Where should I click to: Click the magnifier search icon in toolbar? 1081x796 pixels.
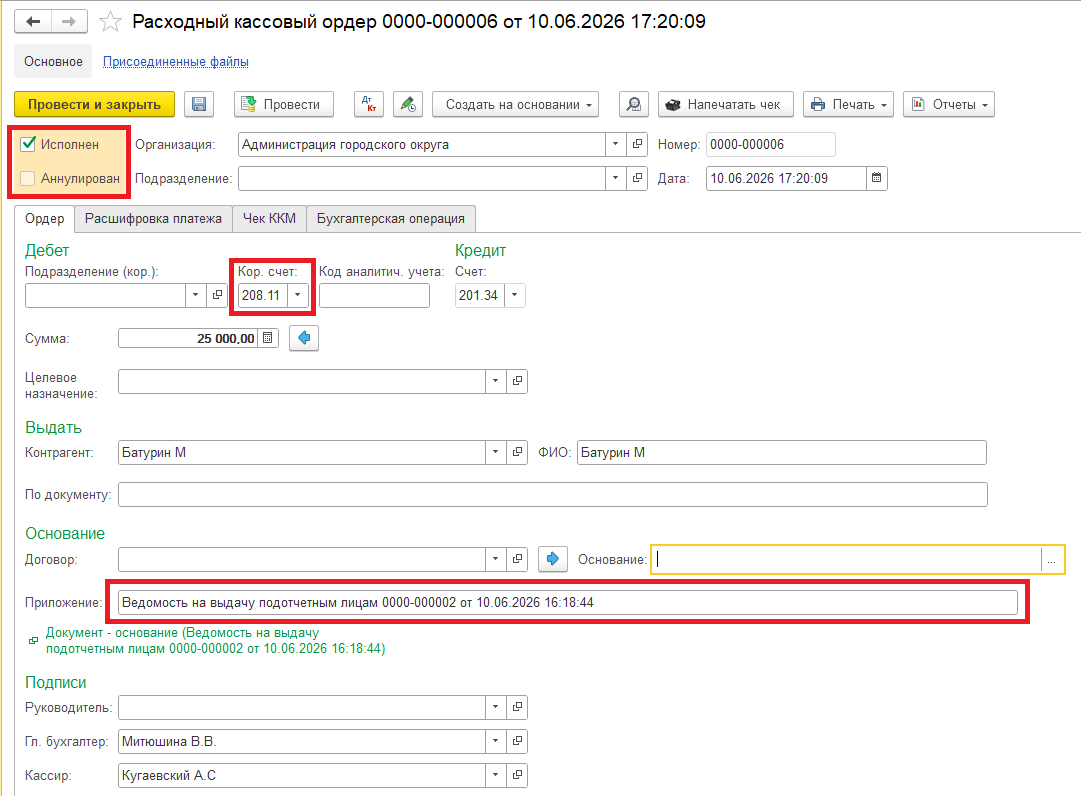[634, 104]
